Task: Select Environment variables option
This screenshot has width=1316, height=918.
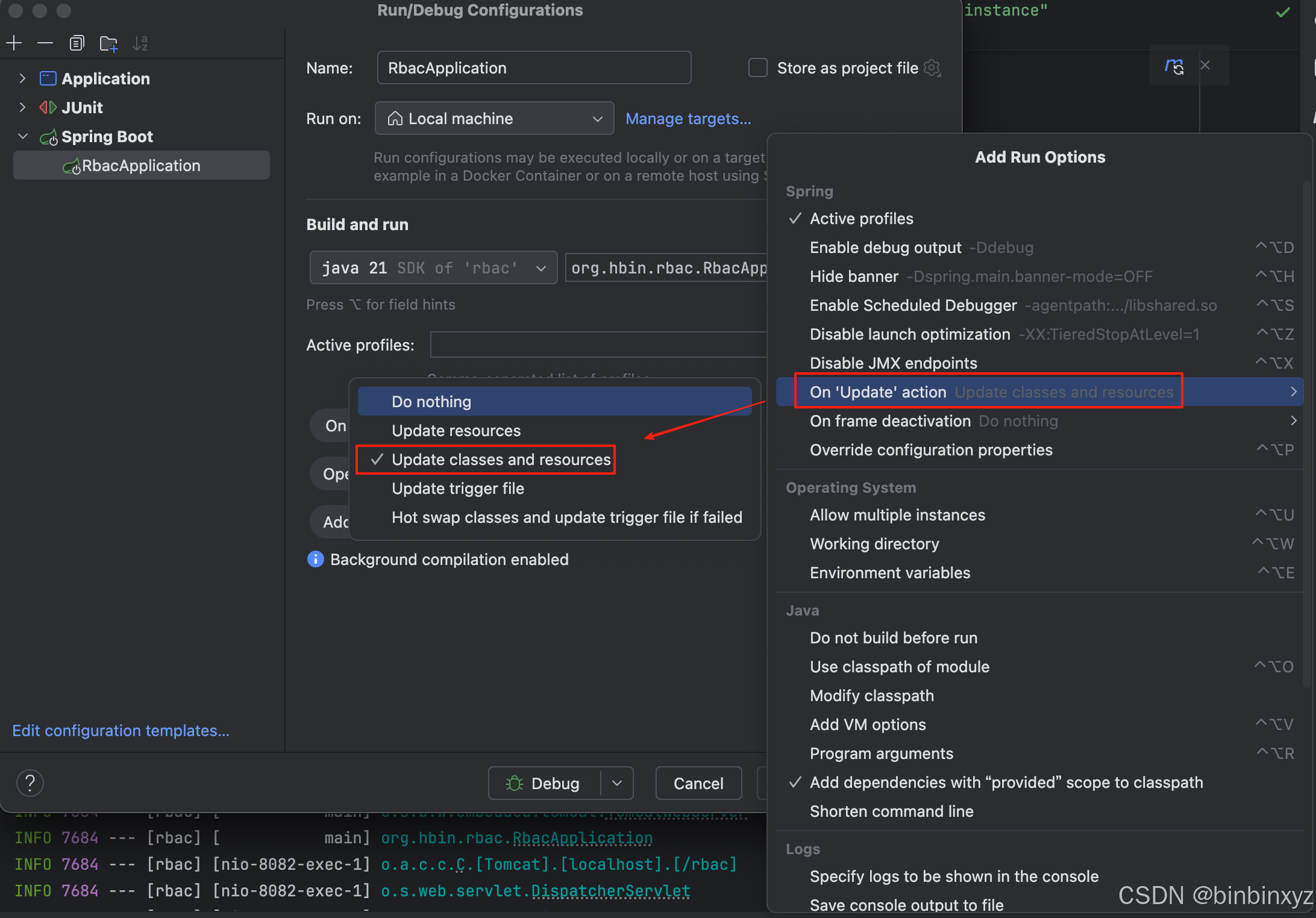Action: coord(1039,573)
